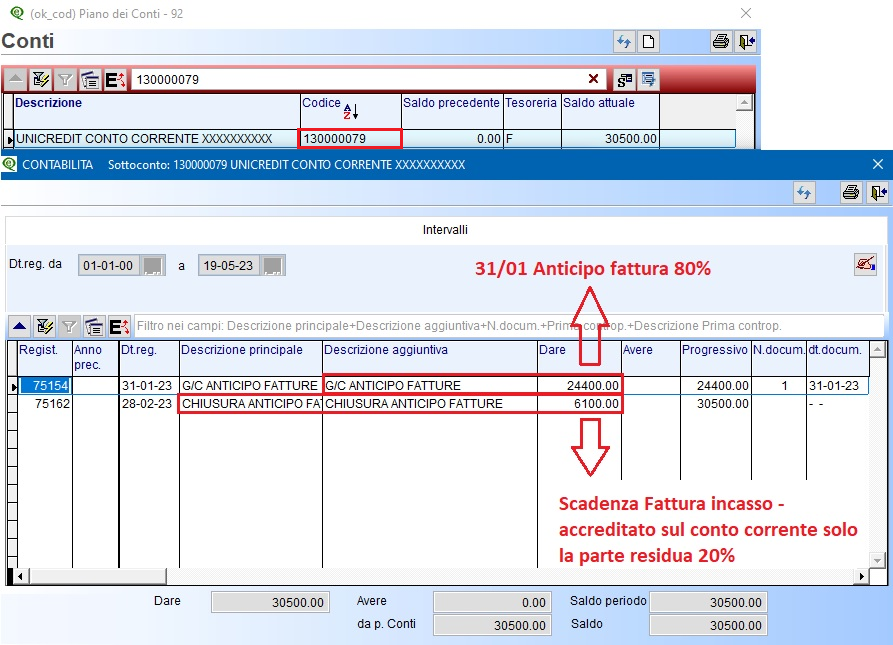Click last icon on Conti red search bar
The image size is (893, 645).
click(648, 80)
